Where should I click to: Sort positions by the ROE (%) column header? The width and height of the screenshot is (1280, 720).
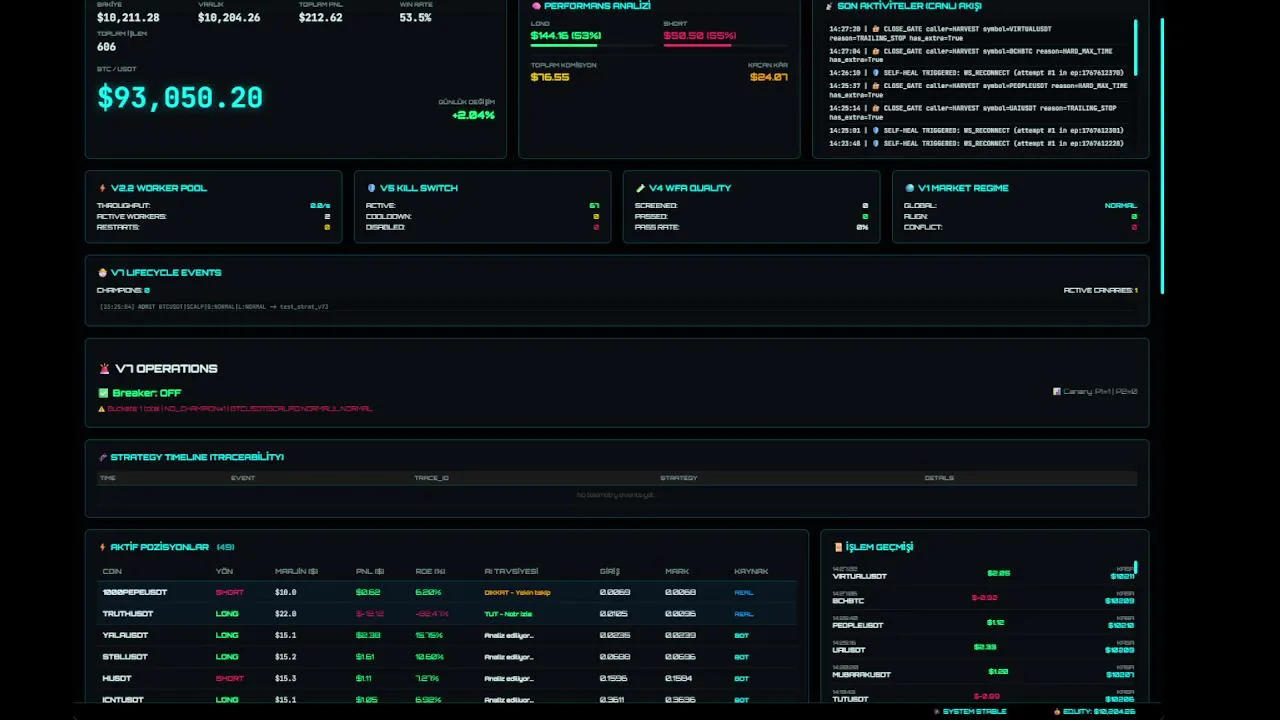pyautogui.click(x=430, y=571)
